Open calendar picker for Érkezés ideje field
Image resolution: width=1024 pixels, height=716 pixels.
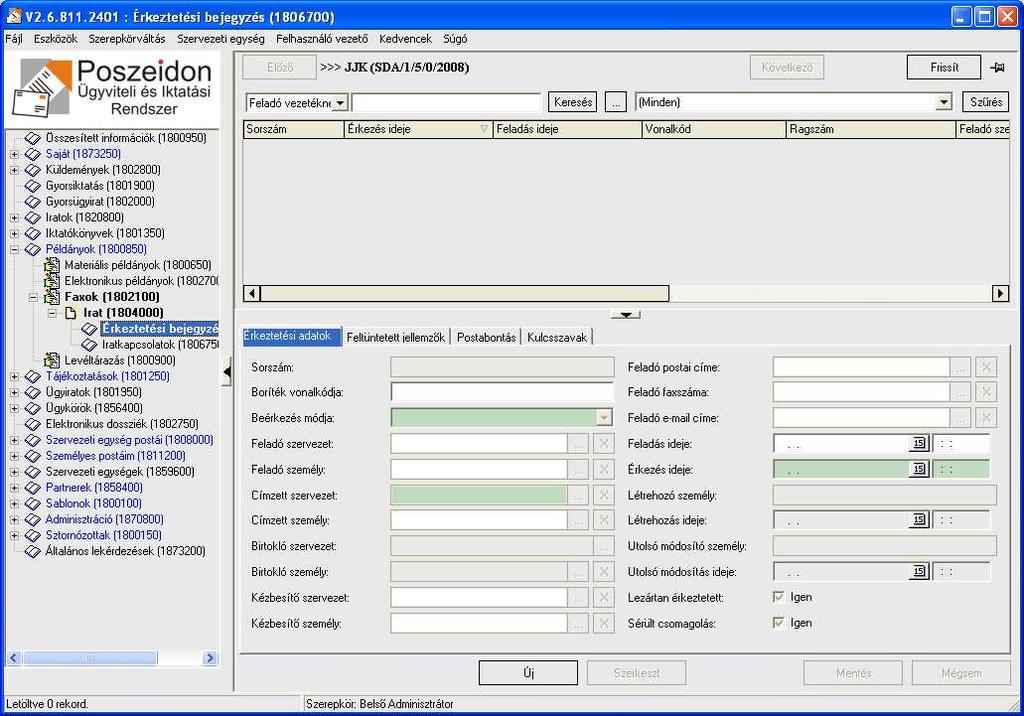click(919, 469)
